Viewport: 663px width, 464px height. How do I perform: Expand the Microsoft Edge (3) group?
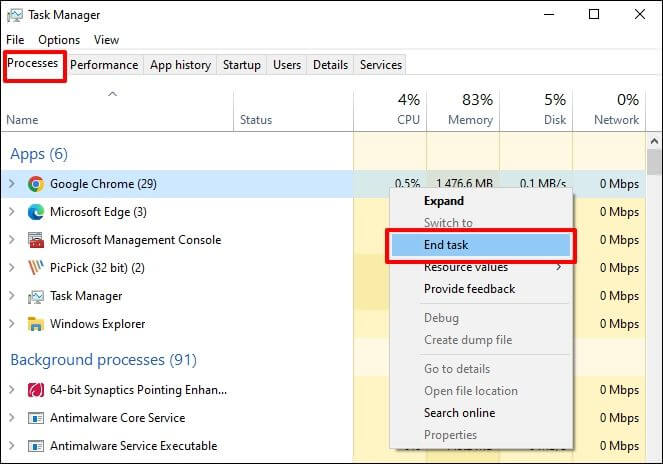click(12, 211)
